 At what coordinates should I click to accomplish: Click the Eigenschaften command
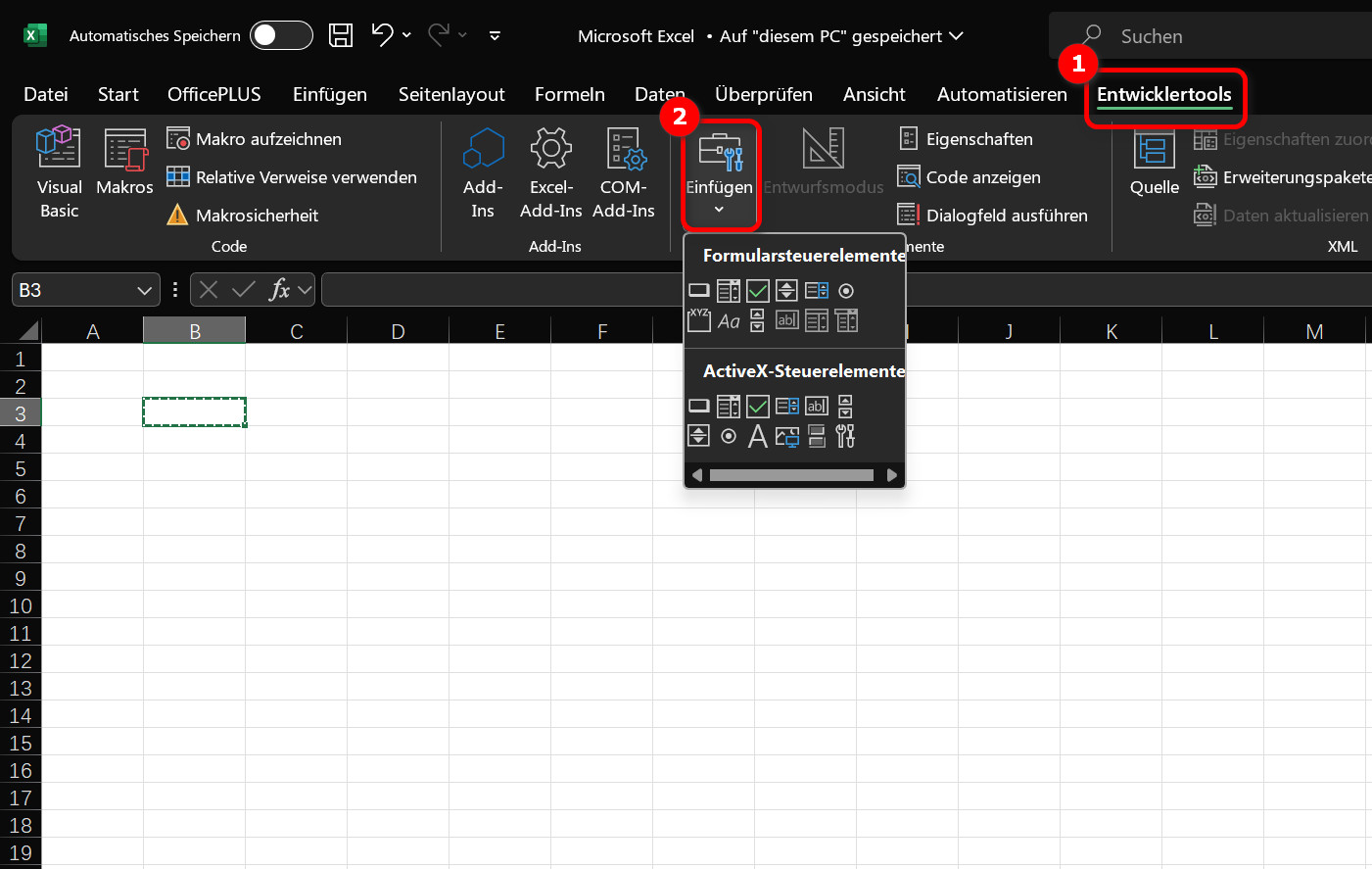point(966,139)
